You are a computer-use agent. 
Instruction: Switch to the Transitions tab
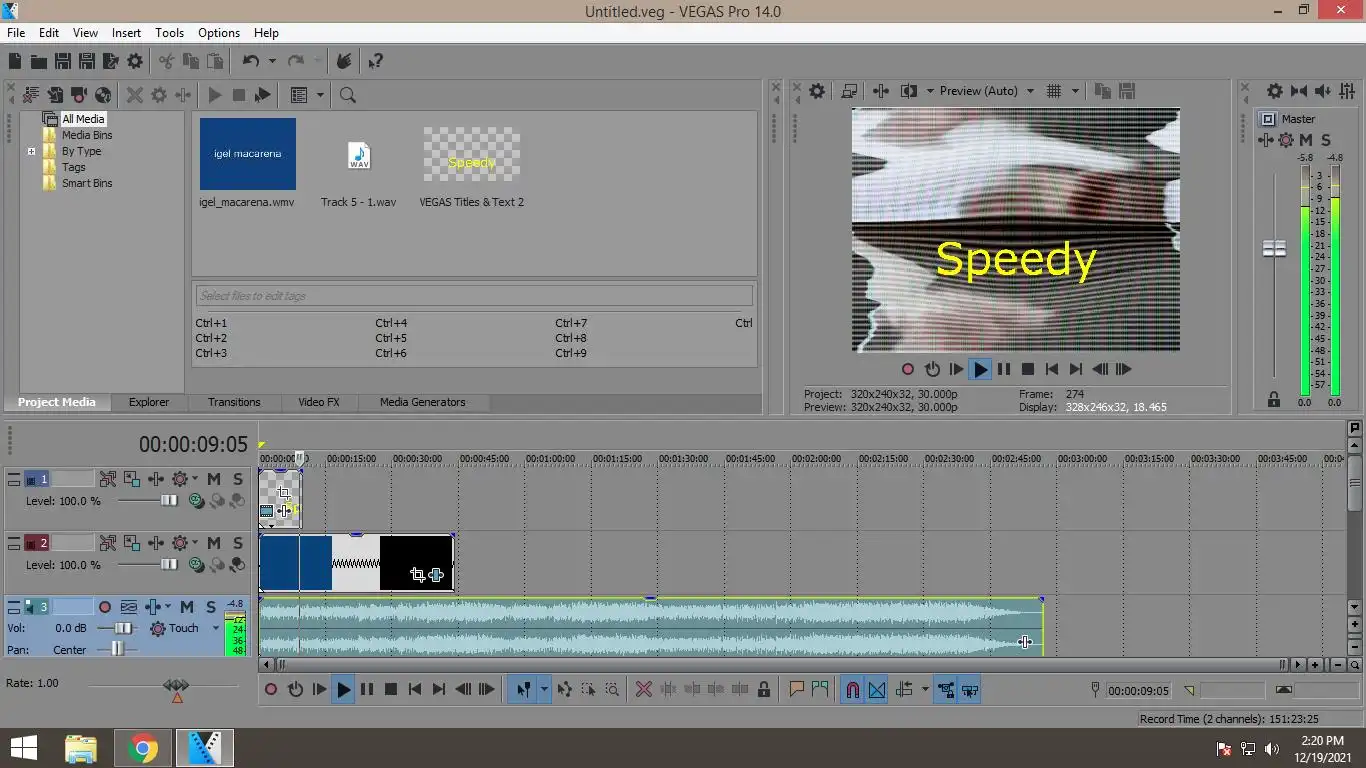point(234,402)
